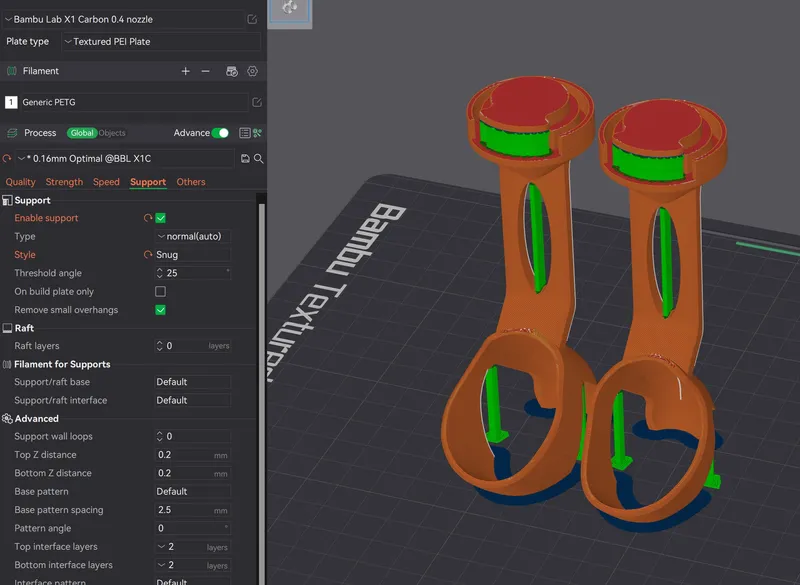
Task: Open filament settings gear icon
Action: tap(253, 71)
